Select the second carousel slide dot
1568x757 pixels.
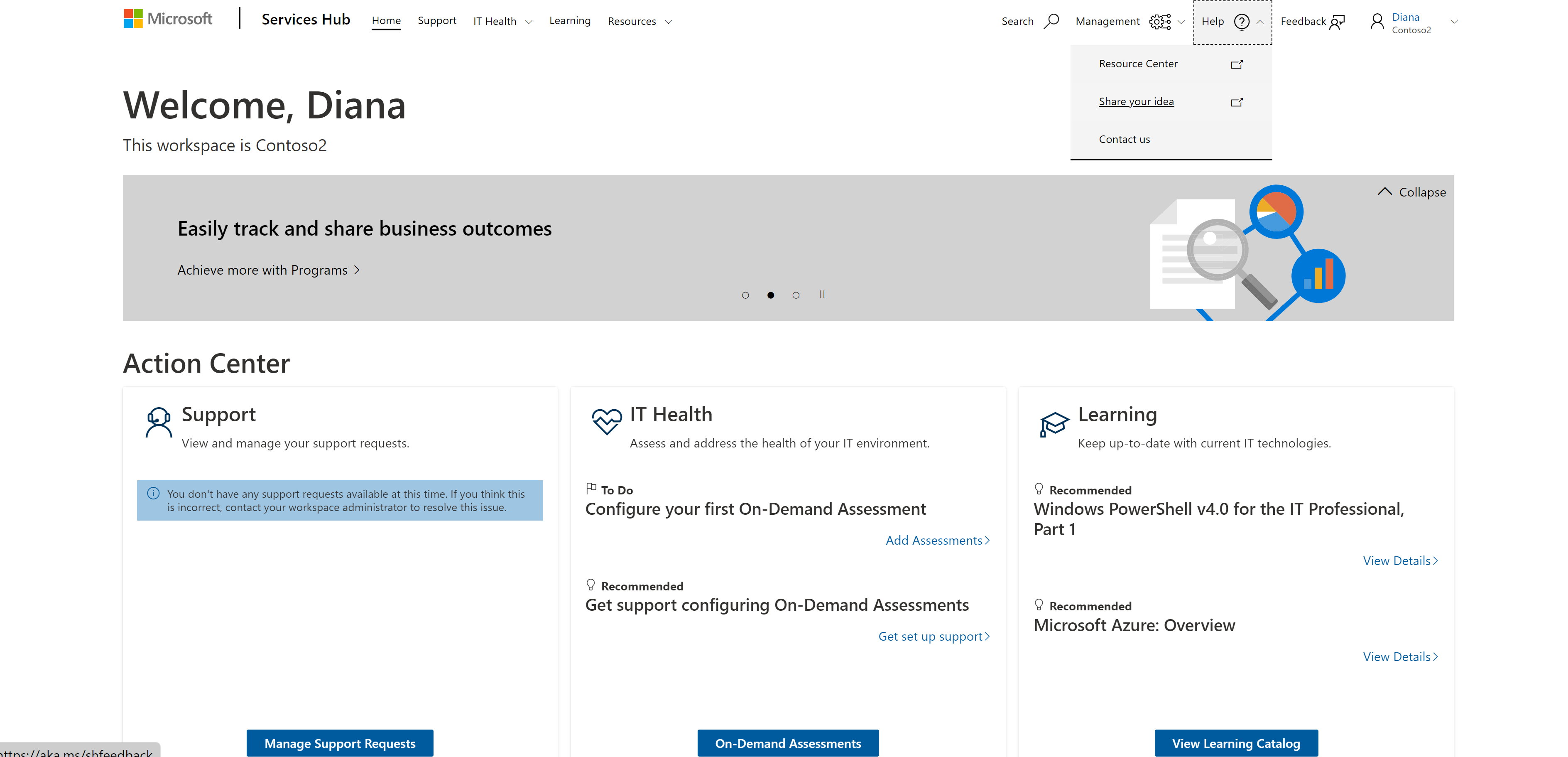[771, 295]
